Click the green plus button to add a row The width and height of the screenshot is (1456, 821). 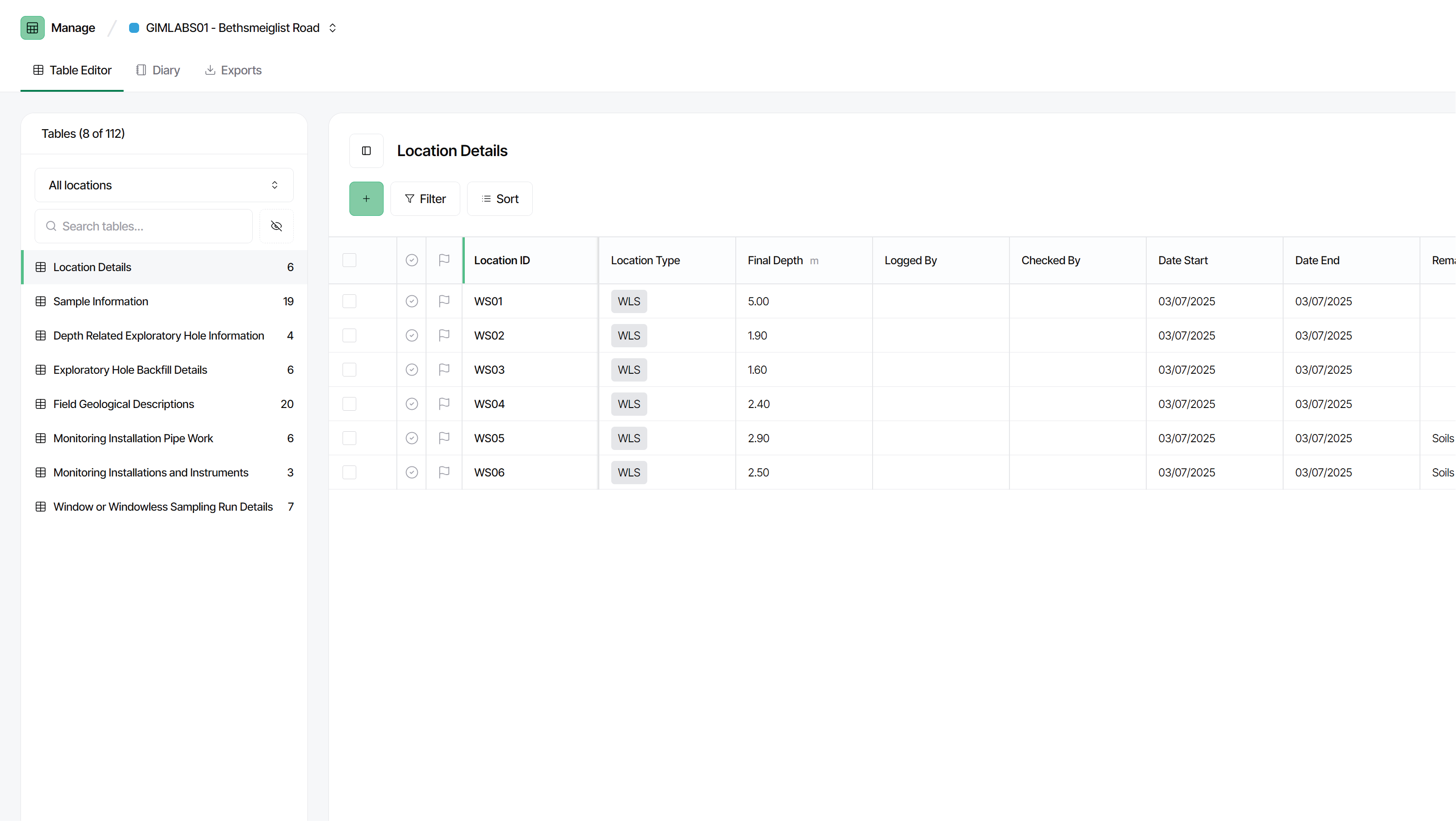click(x=366, y=199)
